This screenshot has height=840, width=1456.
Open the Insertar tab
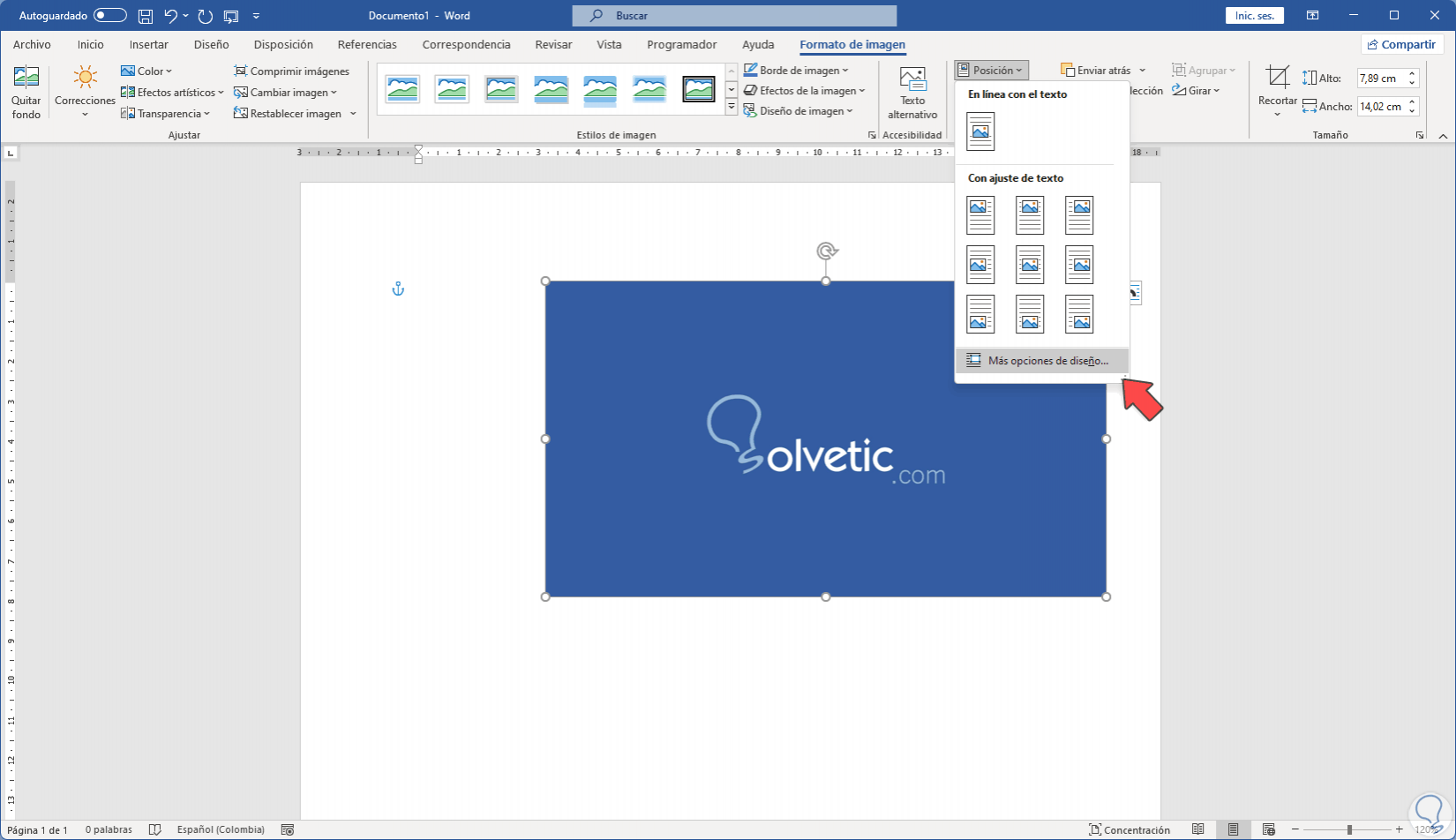pos(148,44)
